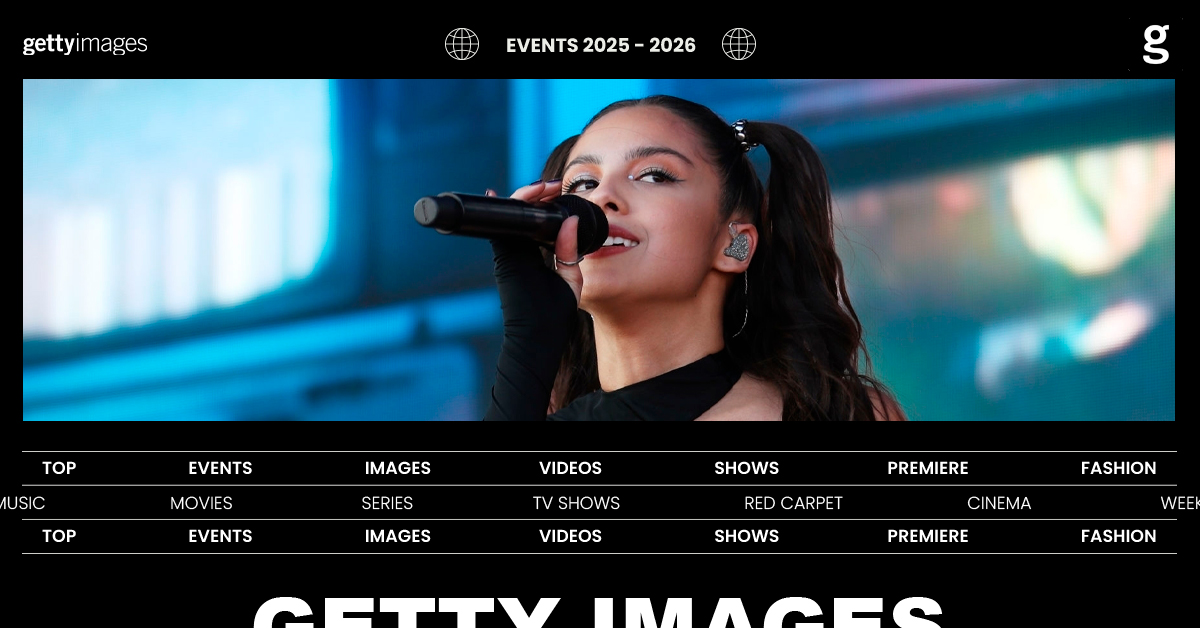Go to the CINEMA category
Screen dimensions: 1200x628
point(999,503)
